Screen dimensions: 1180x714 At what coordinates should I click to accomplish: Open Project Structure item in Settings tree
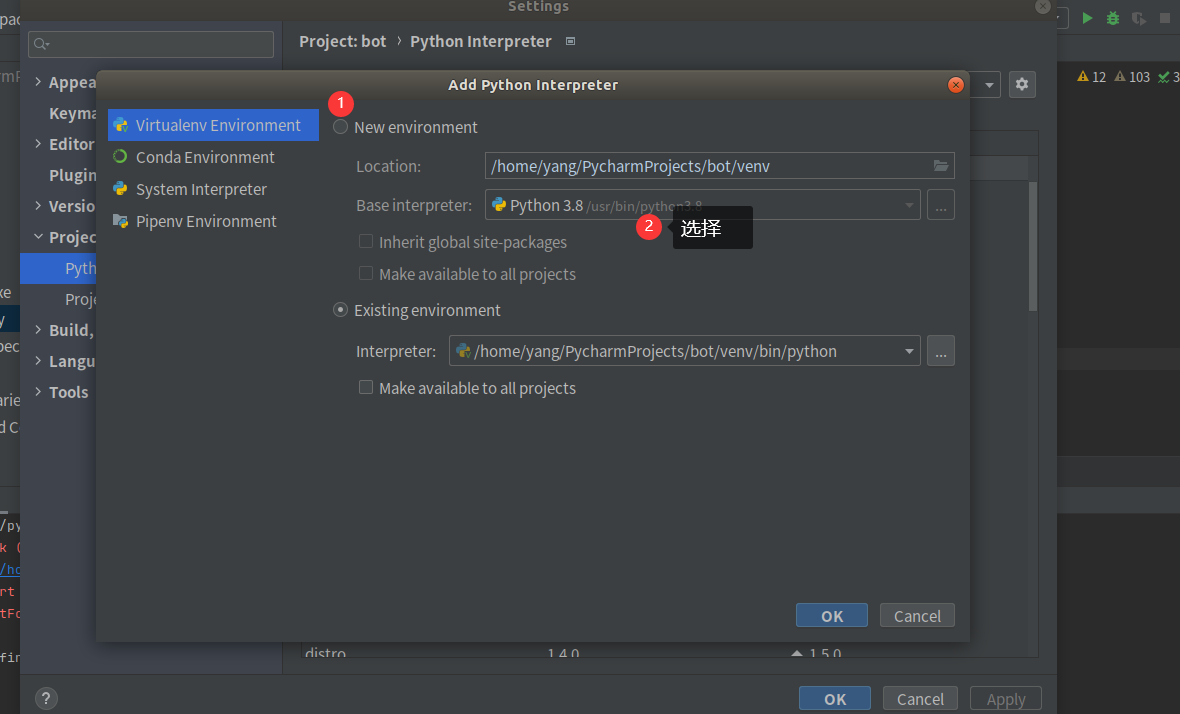click(80, 299)
